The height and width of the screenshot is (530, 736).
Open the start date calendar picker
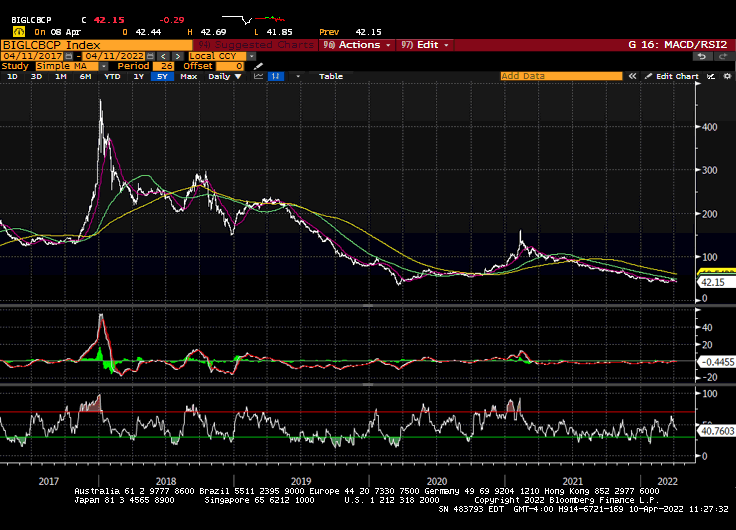pos(69,56)
